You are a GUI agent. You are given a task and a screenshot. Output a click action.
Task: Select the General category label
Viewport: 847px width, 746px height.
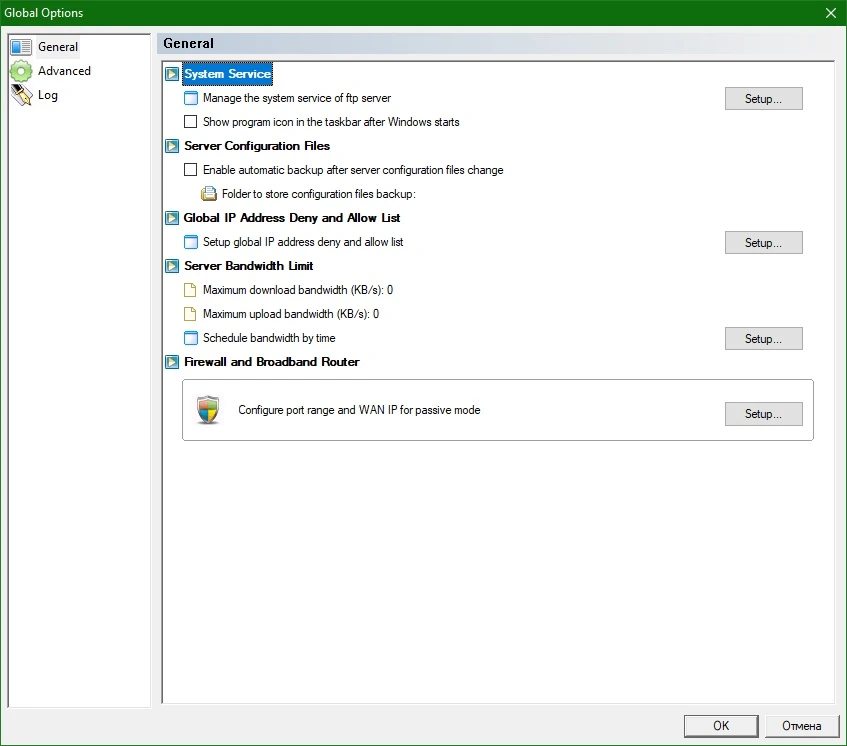click(x=58, y=47)
